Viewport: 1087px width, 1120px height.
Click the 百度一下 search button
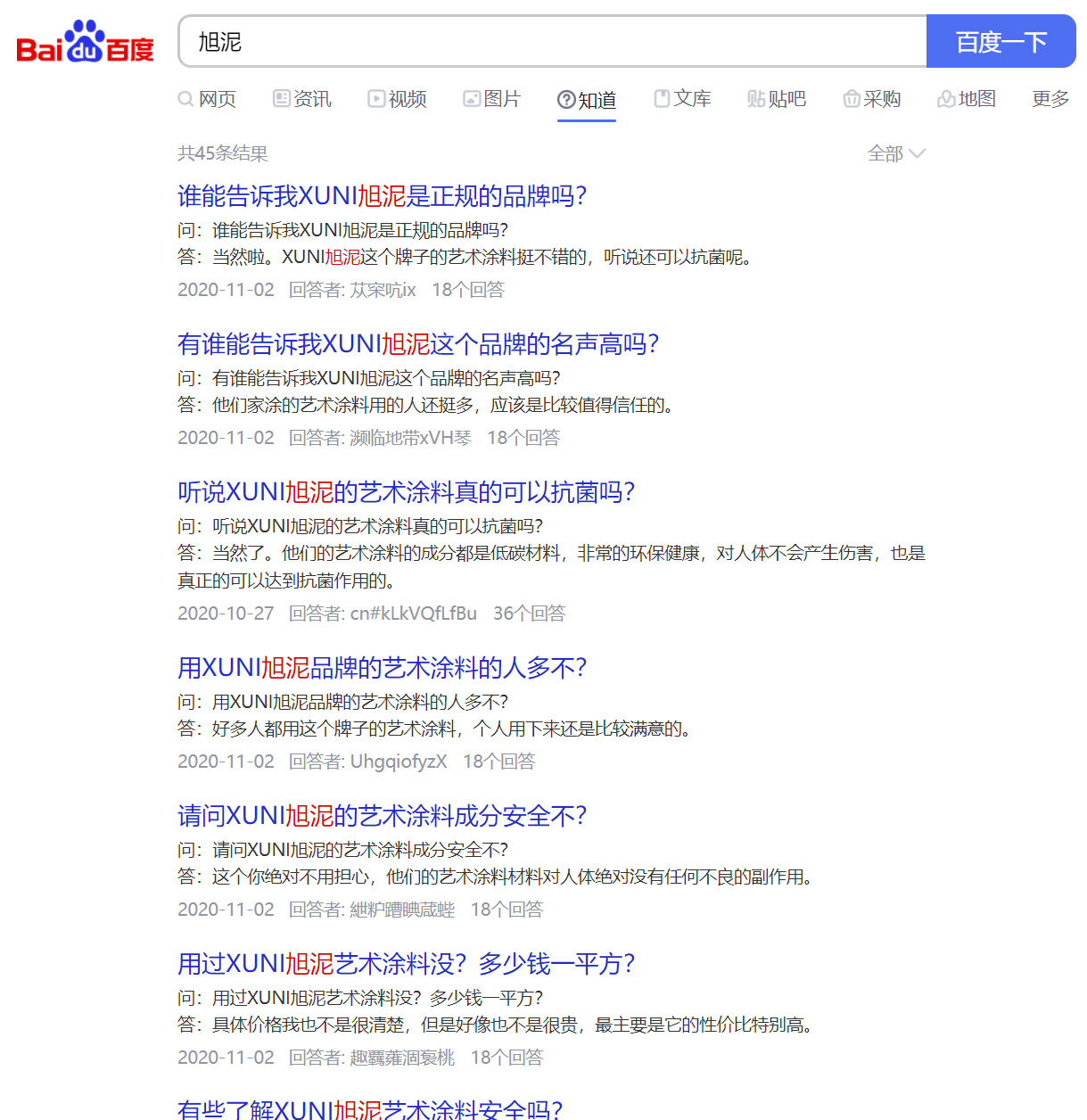(1001, 41)
